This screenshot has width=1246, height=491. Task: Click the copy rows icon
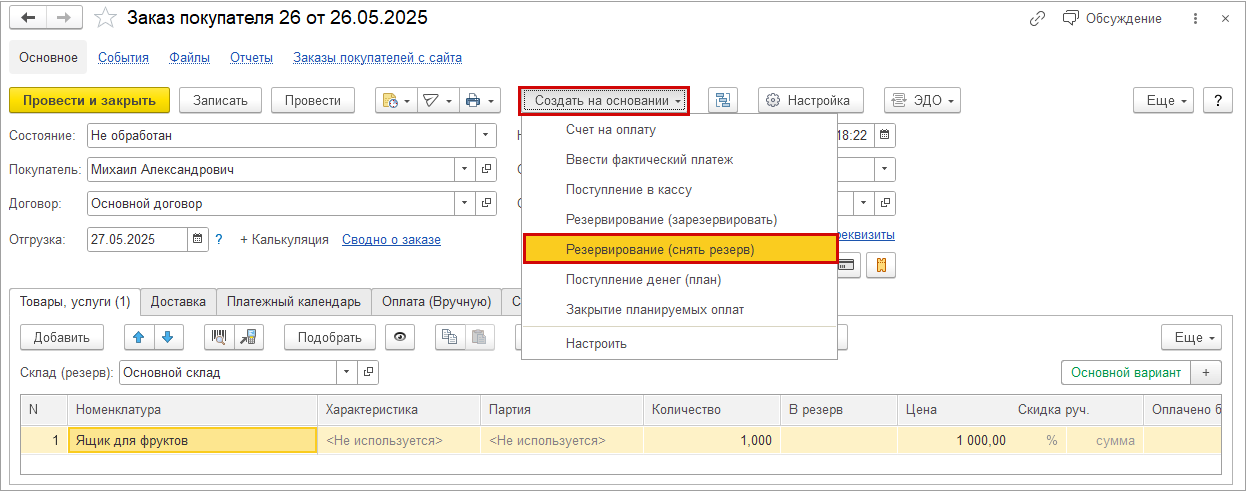451,337
